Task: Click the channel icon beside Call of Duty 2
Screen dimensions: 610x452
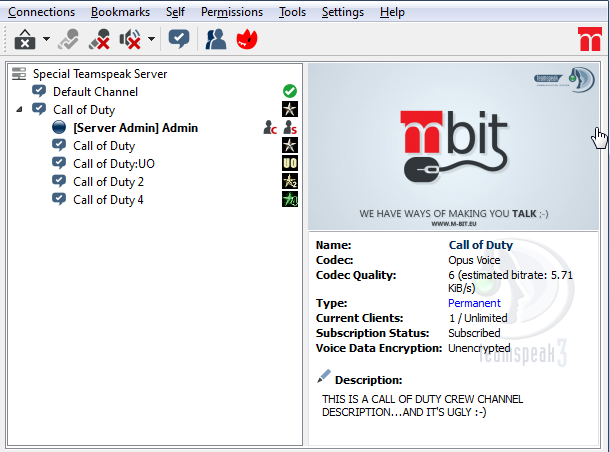Action: (x=59, y=181)
